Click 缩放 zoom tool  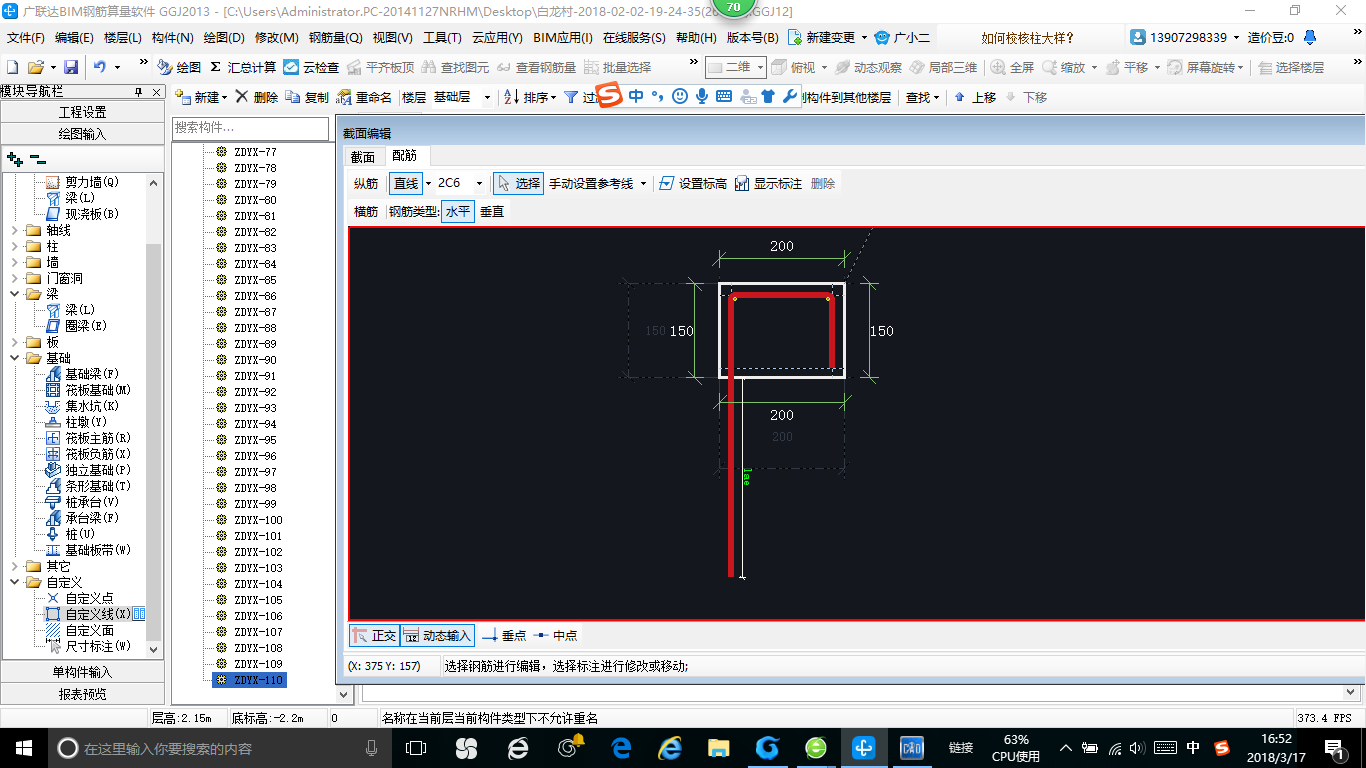[x=1064, y=67]
